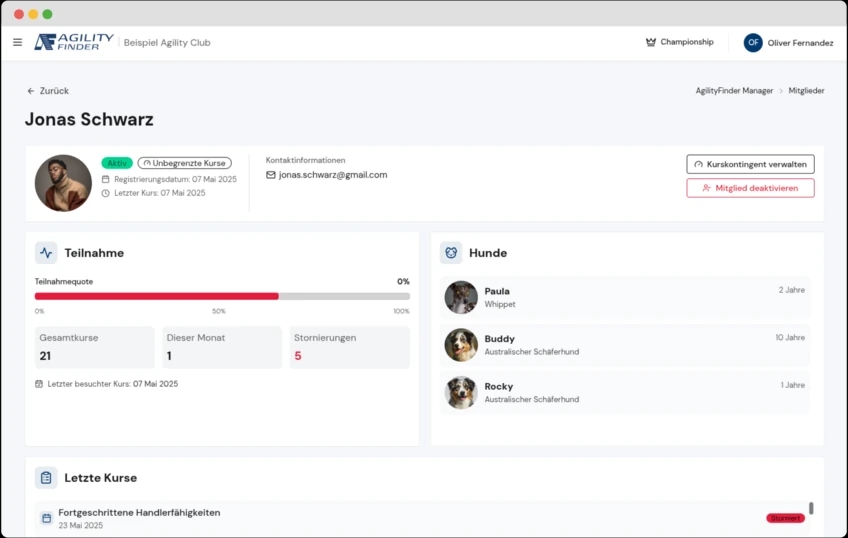Click the Teilnahme activity pulse icon
The image size is (848, 538).
(46, 253)
